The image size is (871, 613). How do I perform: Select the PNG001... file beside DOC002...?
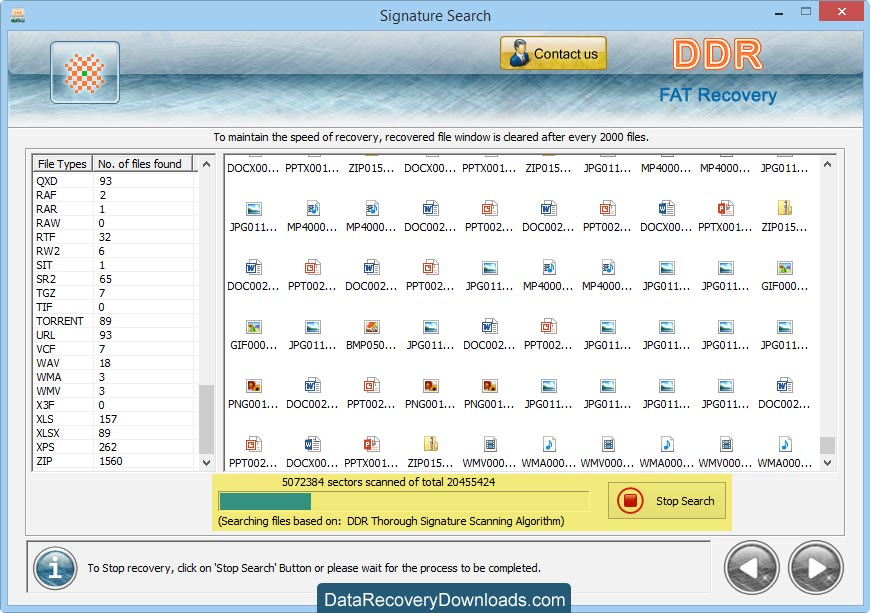253,394
